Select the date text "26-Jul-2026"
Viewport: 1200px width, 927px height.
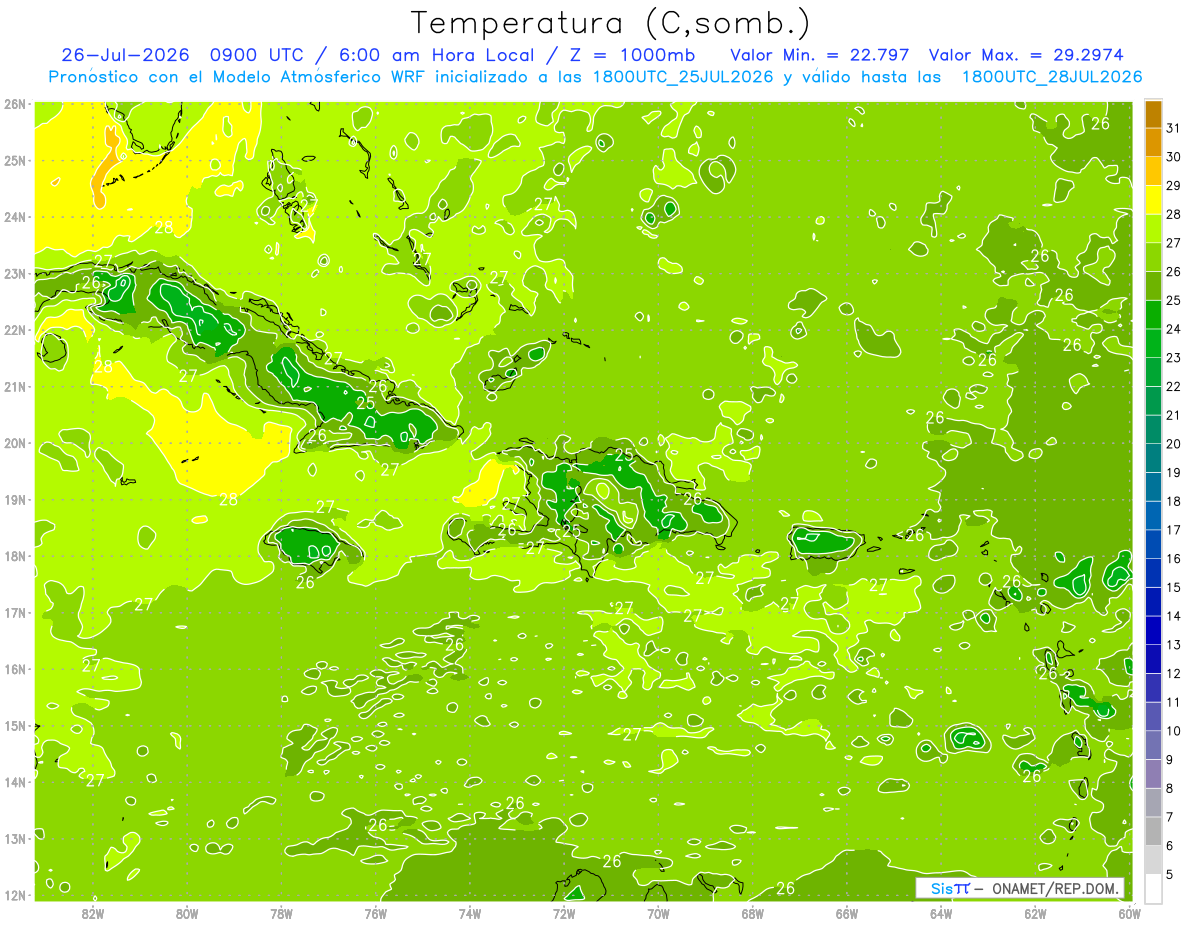point(125,55)
